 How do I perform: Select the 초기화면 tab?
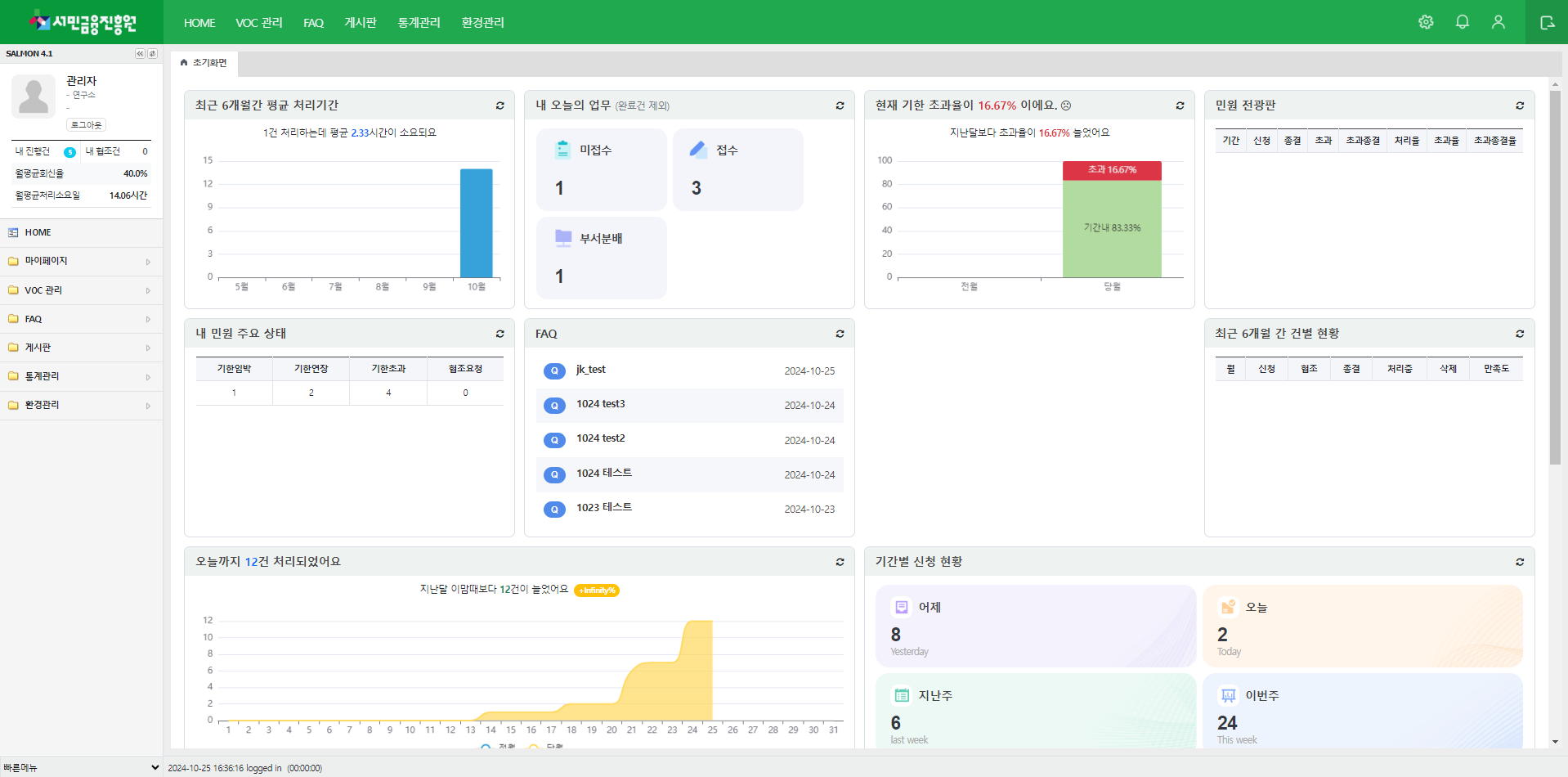pyautogui.click(x=204, y=63)
